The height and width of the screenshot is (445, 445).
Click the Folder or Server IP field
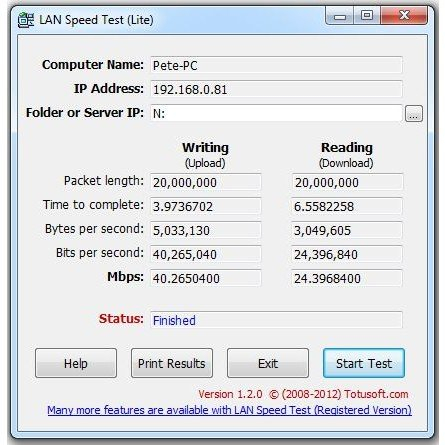tap(276, 113)
